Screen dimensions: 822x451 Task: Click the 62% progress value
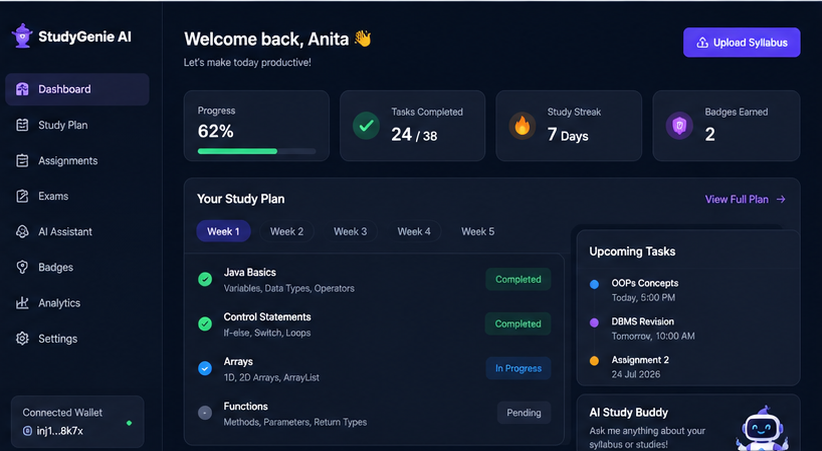215,131
